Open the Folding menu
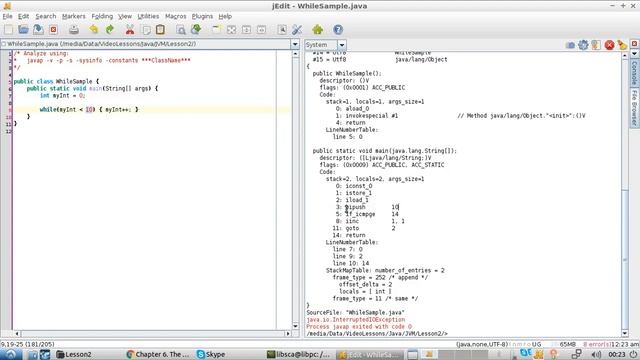640x360 pixels. point(102,16)
